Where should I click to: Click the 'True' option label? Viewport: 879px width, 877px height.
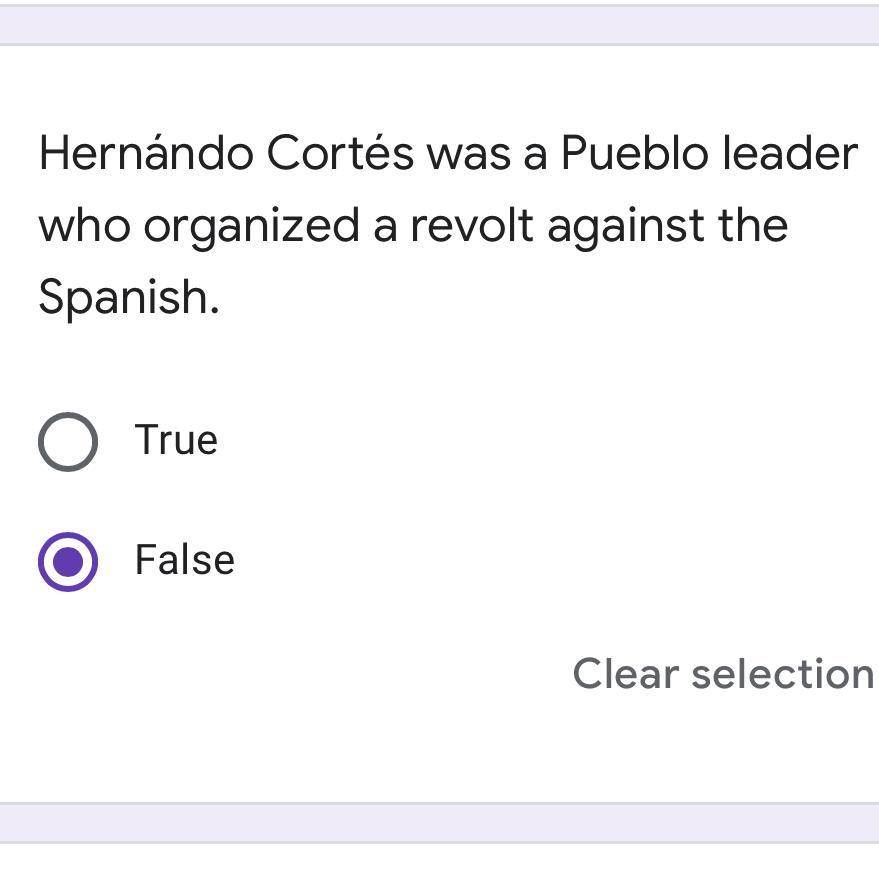point(176,440)
